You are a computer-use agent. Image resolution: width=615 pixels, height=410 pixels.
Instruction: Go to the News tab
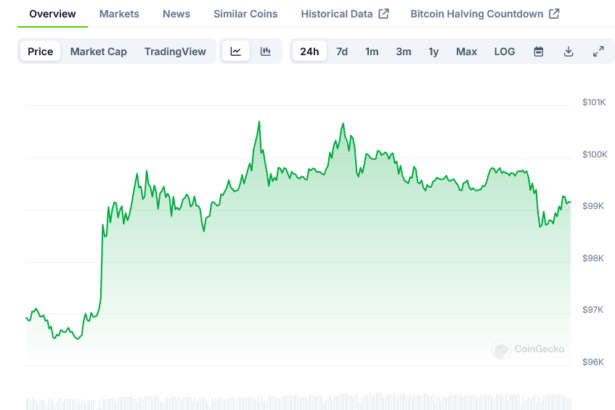[176, 14]
